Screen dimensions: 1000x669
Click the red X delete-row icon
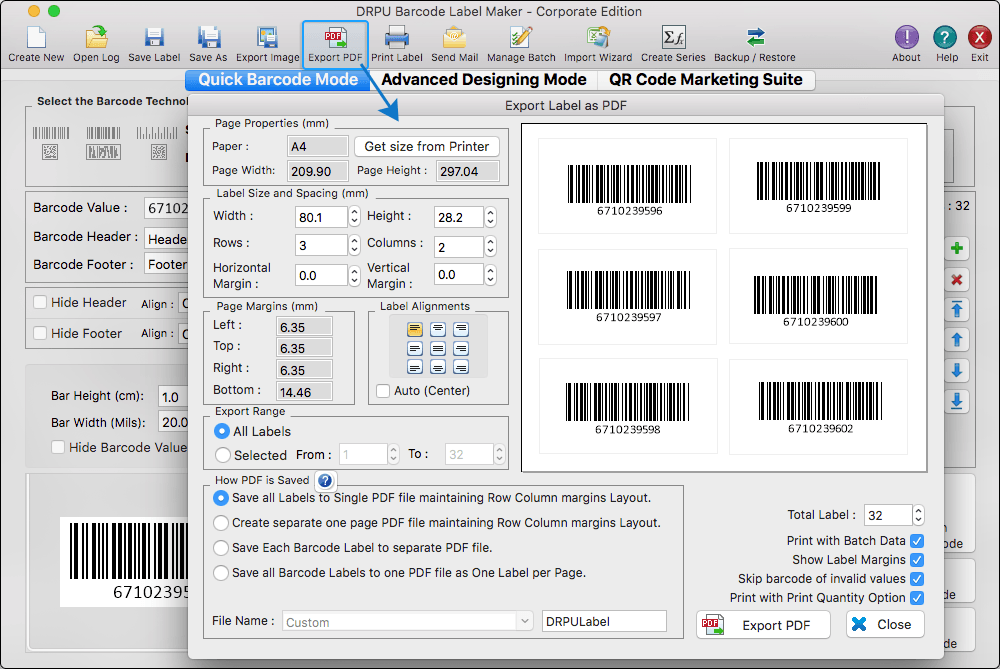957,279
